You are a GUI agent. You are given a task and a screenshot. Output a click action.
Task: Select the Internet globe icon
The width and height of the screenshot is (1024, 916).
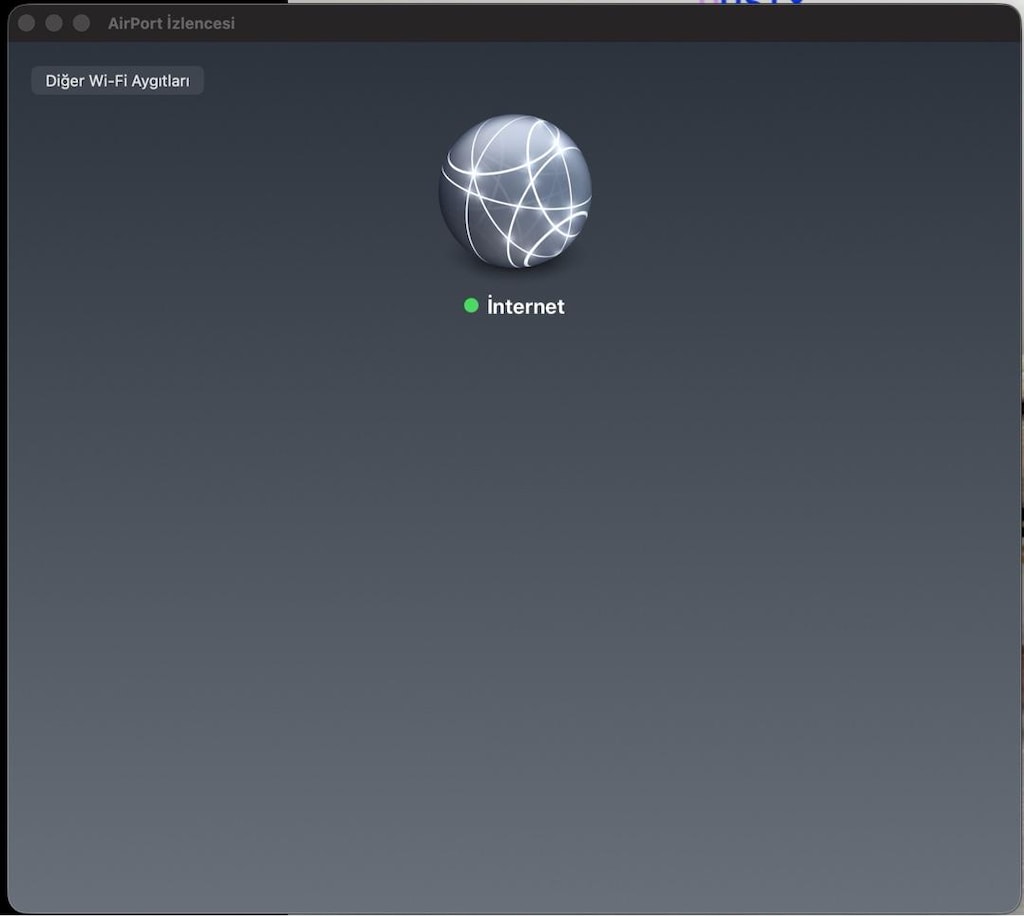coord(515,191)
